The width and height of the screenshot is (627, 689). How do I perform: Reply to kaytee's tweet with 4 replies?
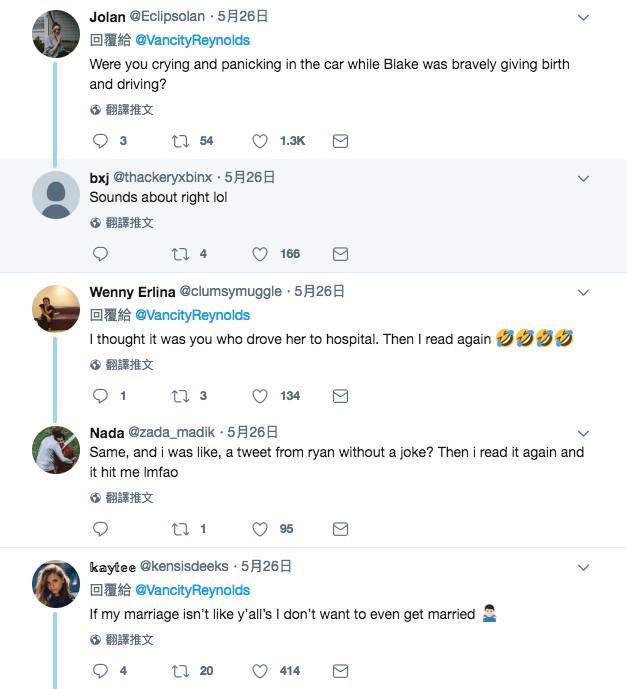[99, 670]
